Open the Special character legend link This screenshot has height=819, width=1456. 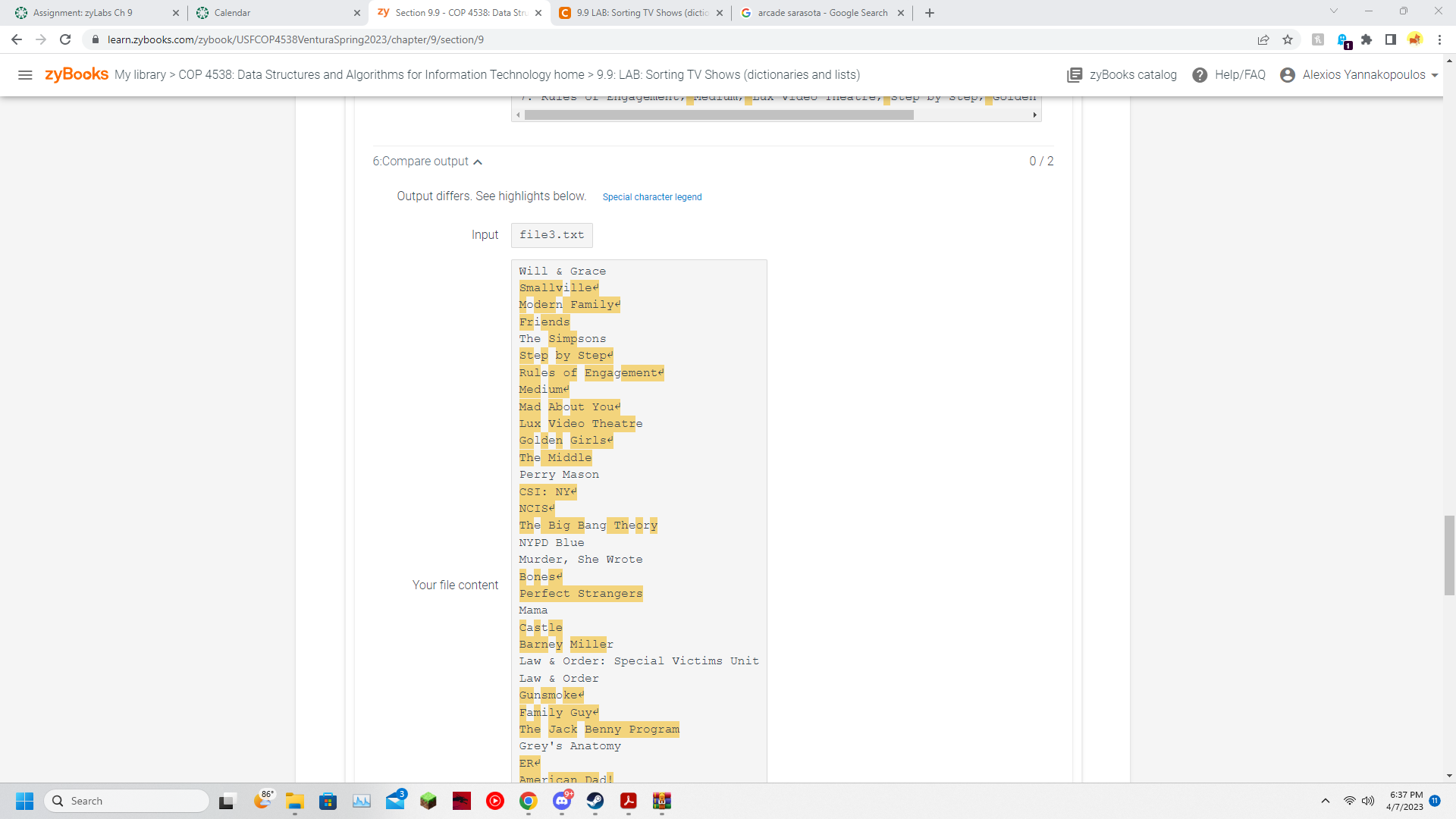coord(652,197)
